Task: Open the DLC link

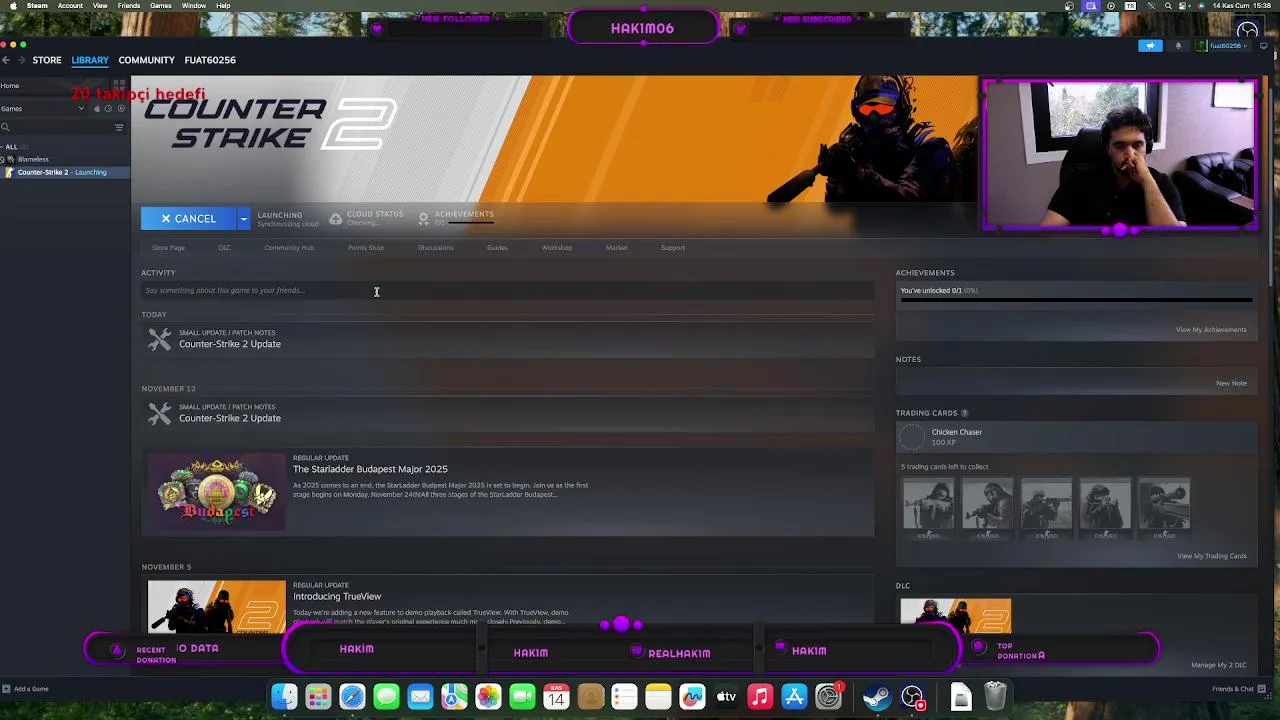Action: (x=225, y=247)
